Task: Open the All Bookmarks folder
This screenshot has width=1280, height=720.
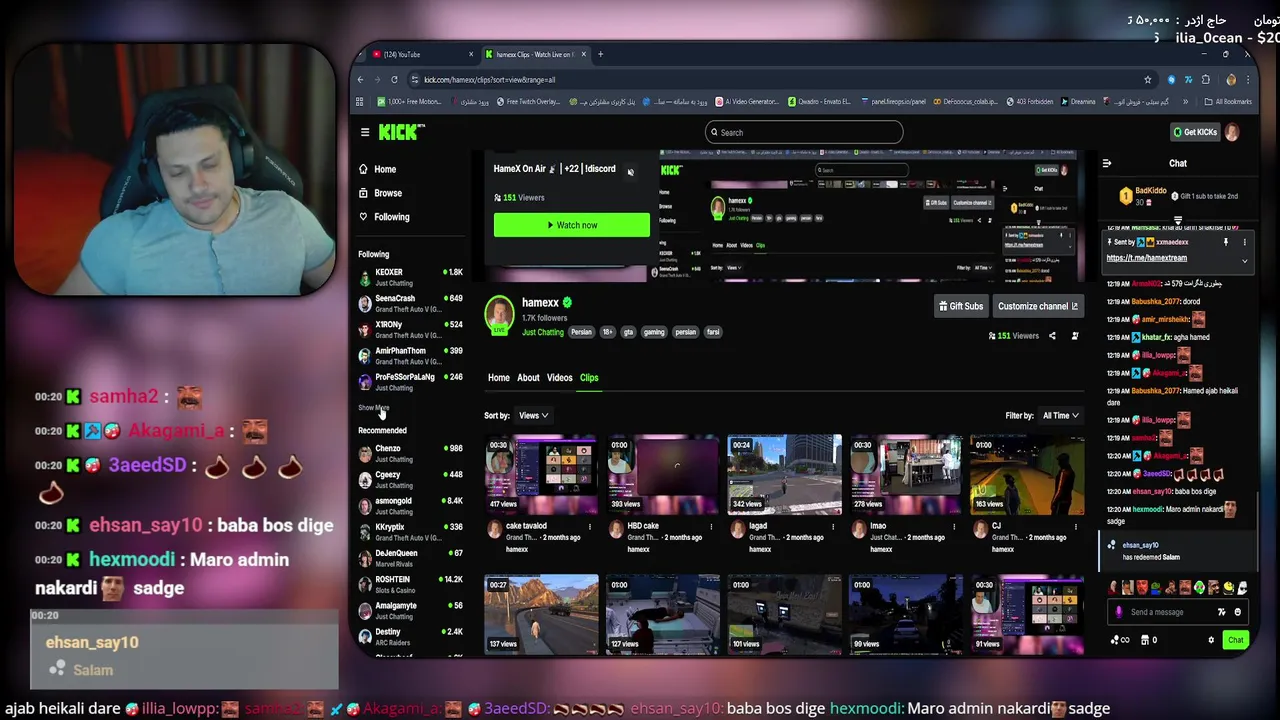Action: point(1228,102)
